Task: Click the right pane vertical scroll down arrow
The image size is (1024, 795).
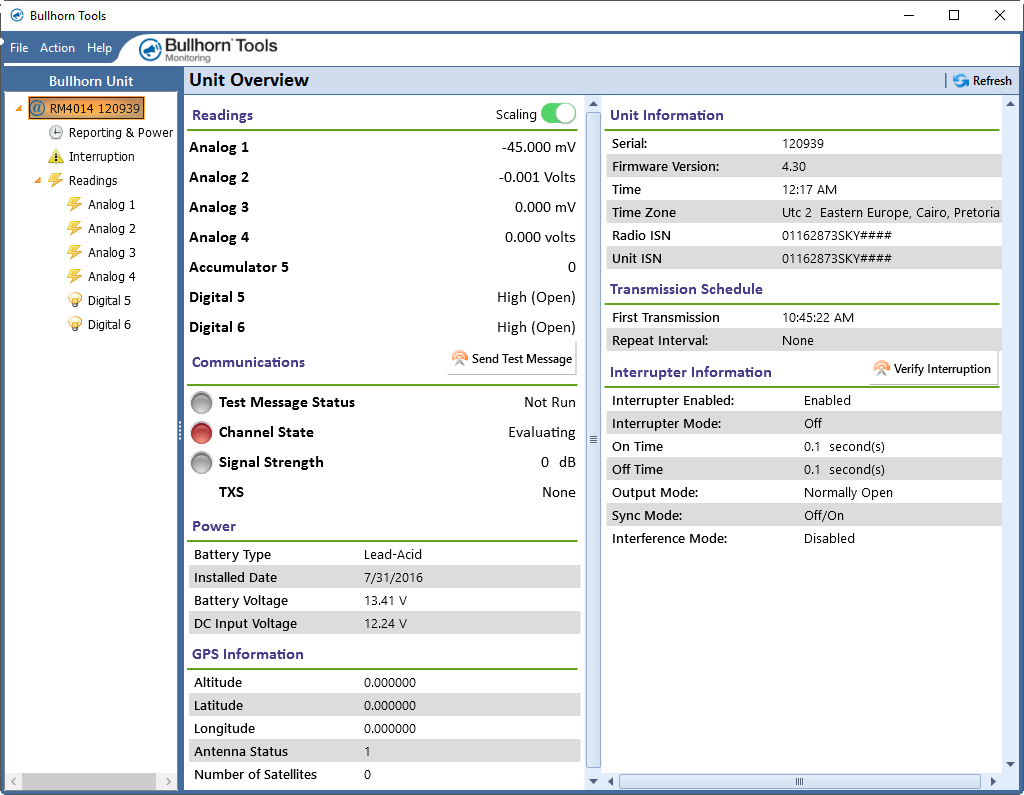Action: point(1010,764)
